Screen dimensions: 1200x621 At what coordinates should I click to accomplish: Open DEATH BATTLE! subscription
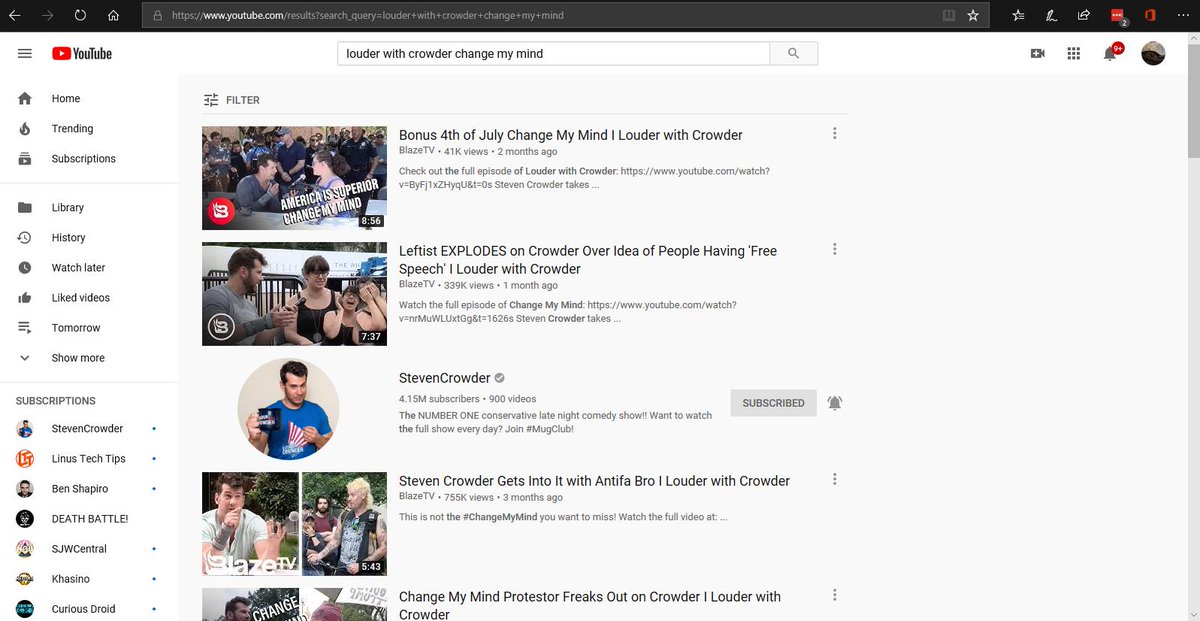pyautogui.click(x=89, y=519)
